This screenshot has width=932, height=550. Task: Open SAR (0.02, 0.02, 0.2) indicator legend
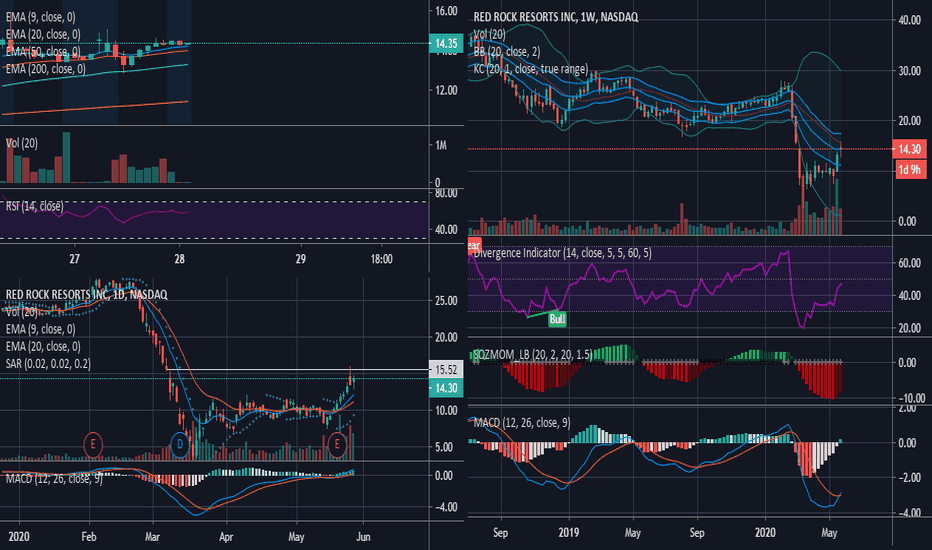[48, 363]
